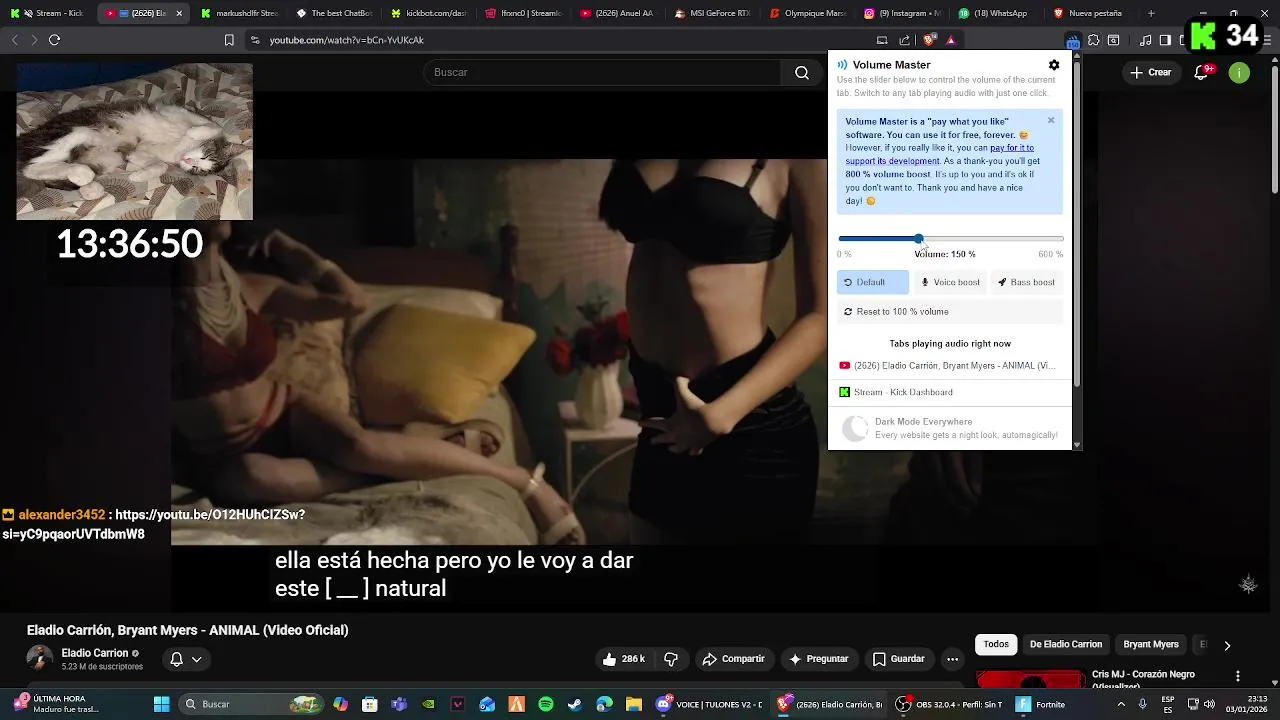Viewport: 1280px width, 720px height.
Task: Switch to Stream - Kick browser tab
Action: (48, 13)
